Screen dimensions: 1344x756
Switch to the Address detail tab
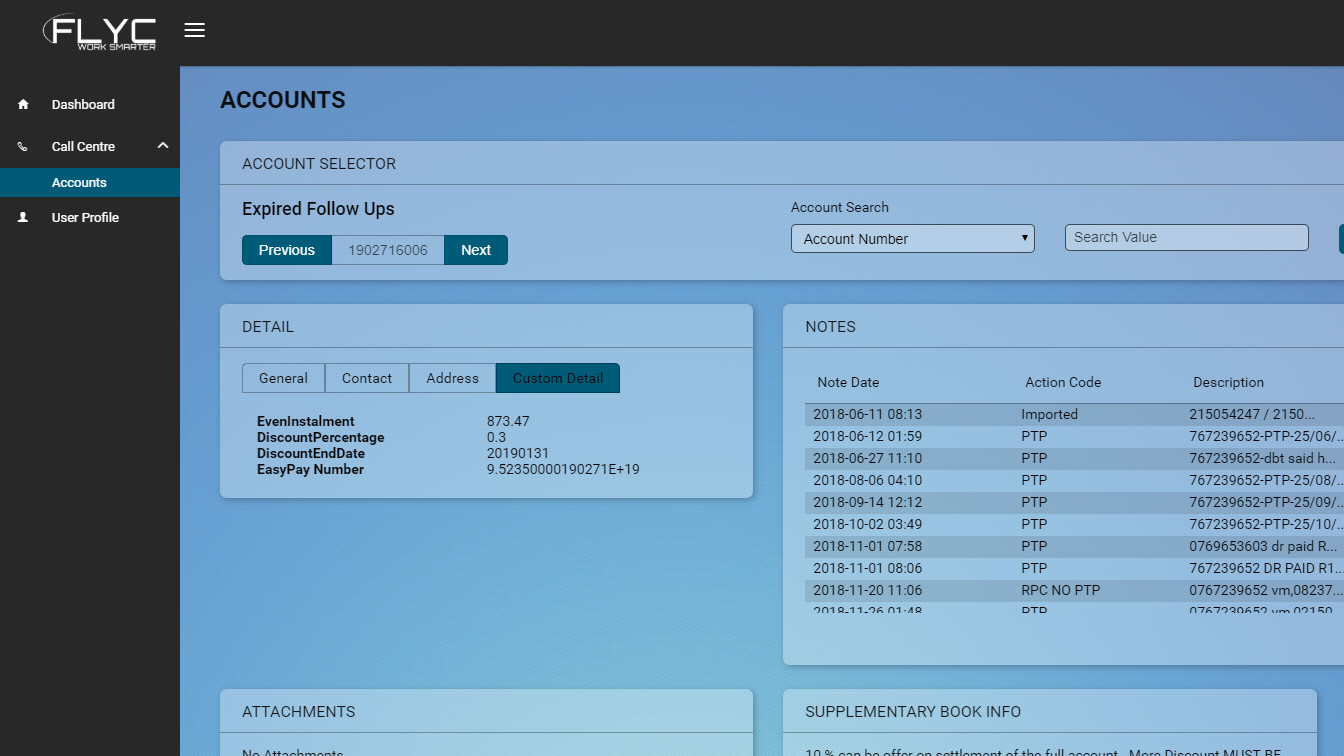pos(452,378)
